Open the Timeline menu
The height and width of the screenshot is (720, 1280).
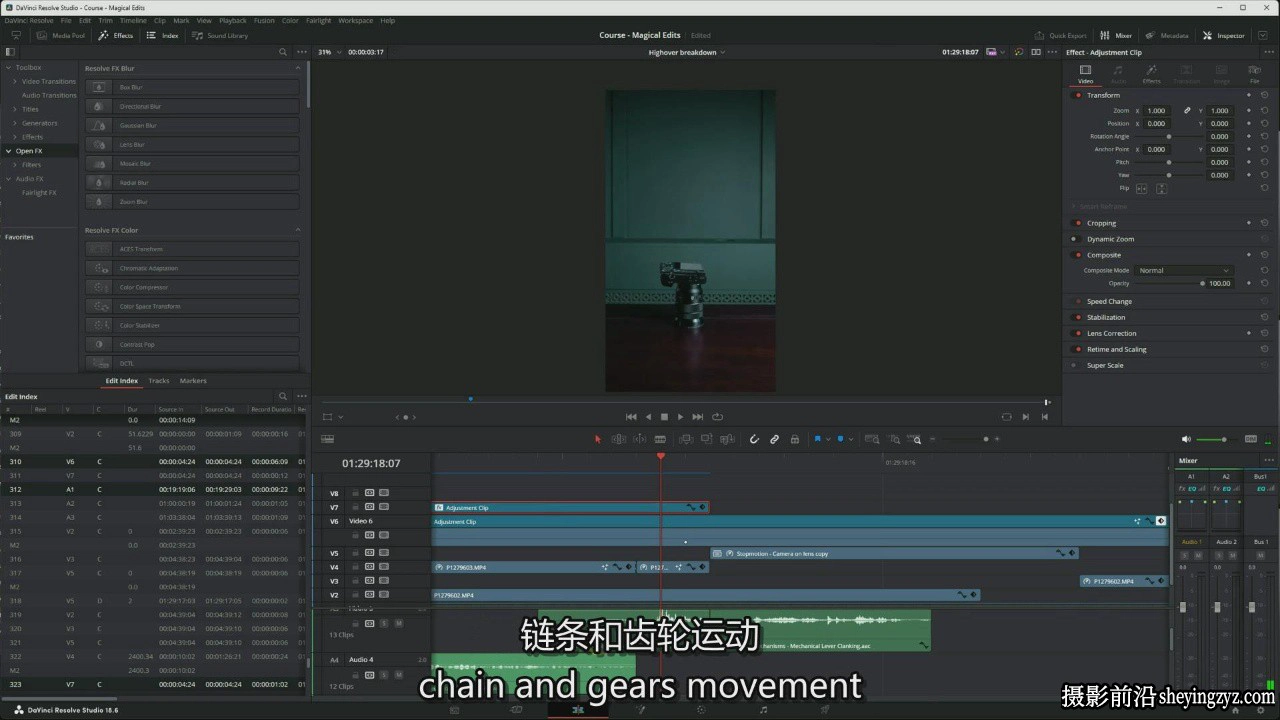133,20
